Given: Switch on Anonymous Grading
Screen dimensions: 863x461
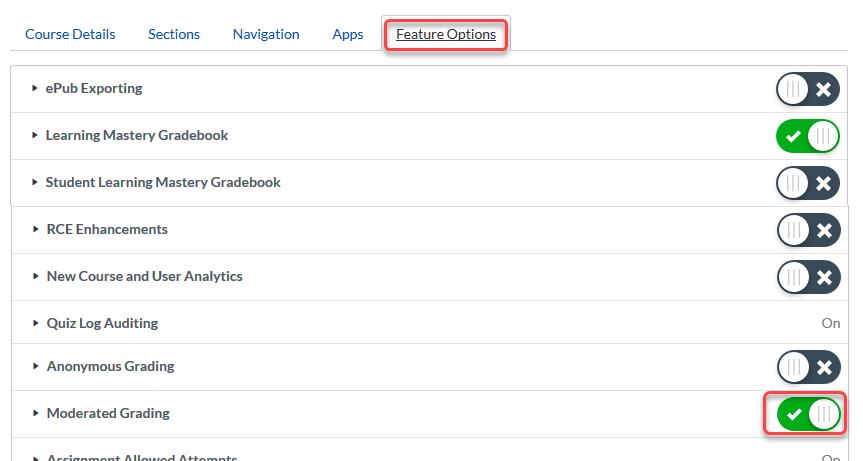Looking at the screenshot, I should (809, 367).
